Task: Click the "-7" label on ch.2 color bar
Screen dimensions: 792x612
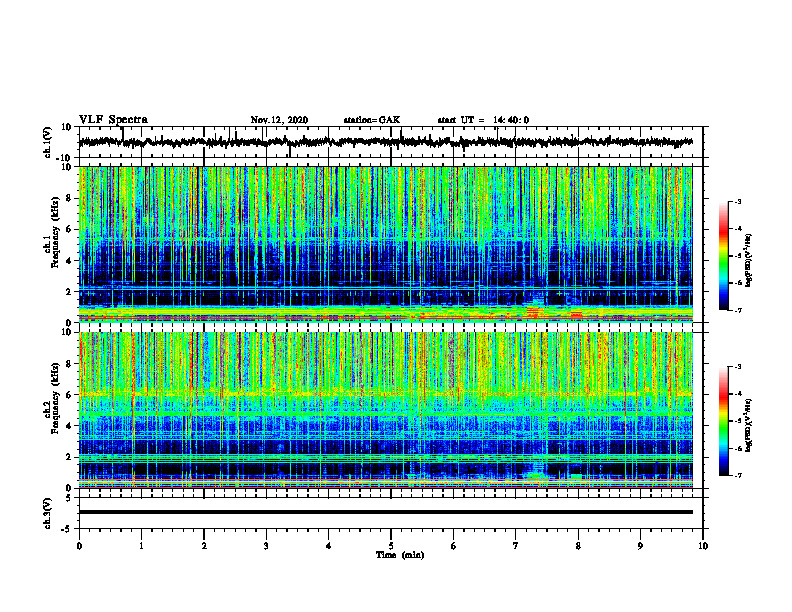Action: [737, 475]
